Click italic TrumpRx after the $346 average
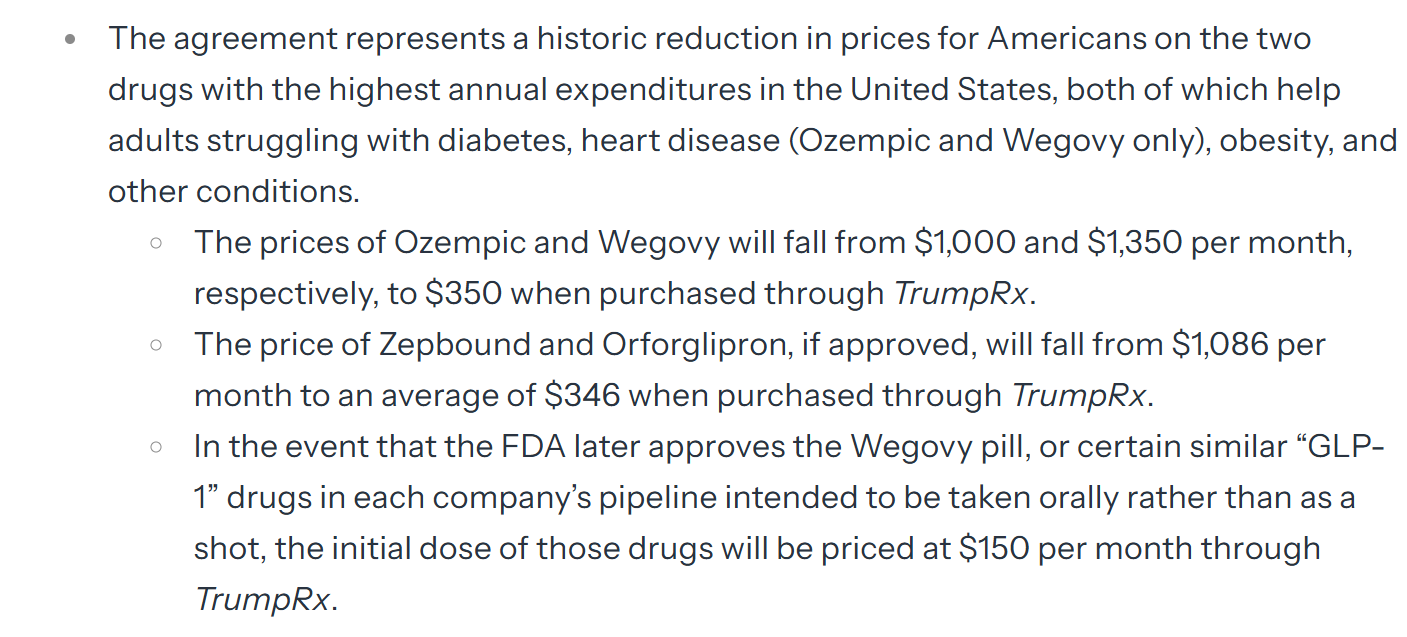 pyautogui.click(x=1079, y=395)
